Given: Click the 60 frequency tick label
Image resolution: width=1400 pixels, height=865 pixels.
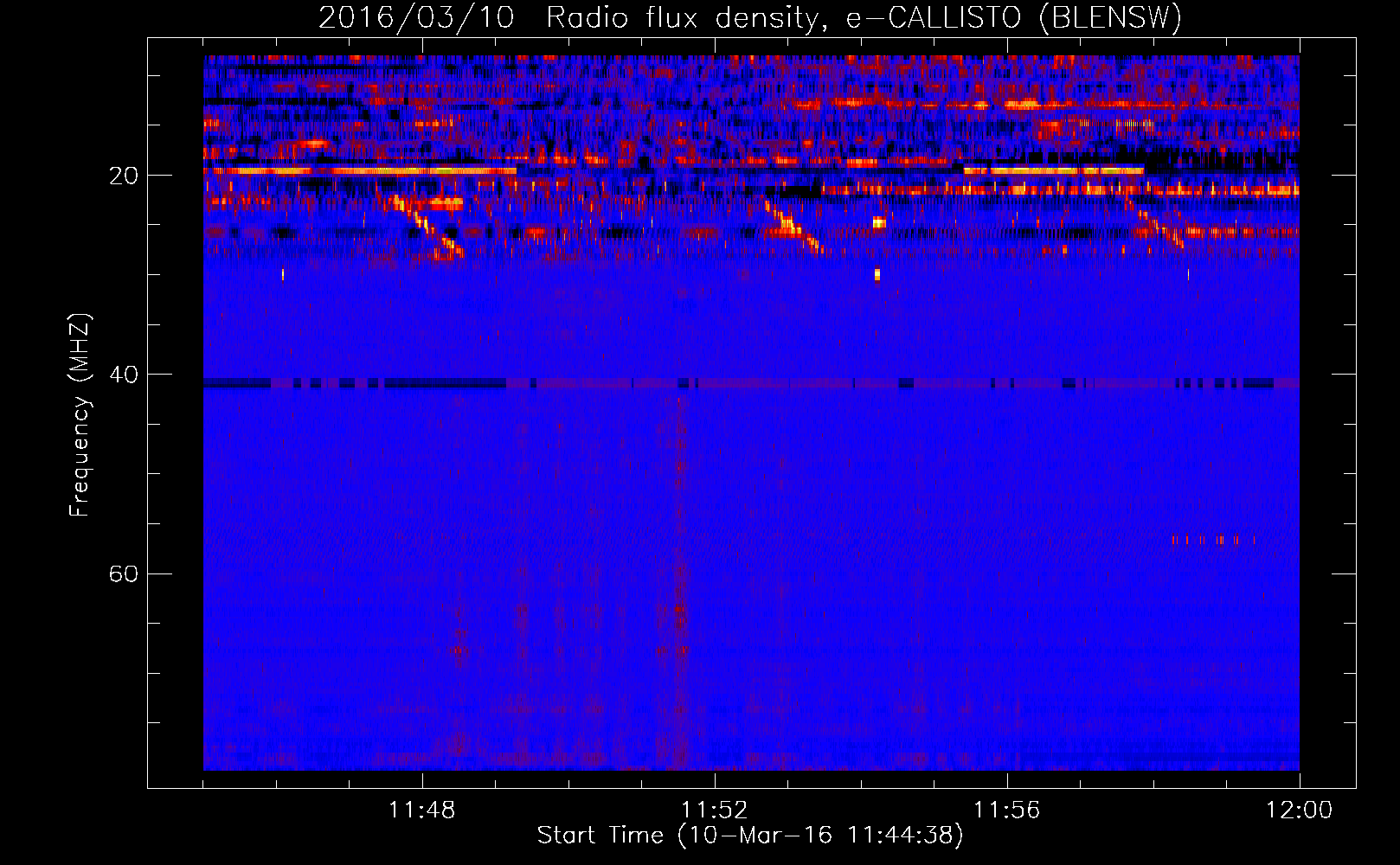Looking at the screenshot, I should click(124, 573).
